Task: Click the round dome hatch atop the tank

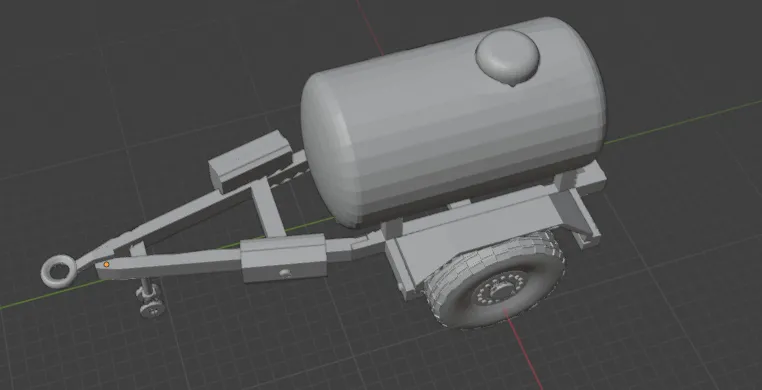Action: (x=507, y=57)
